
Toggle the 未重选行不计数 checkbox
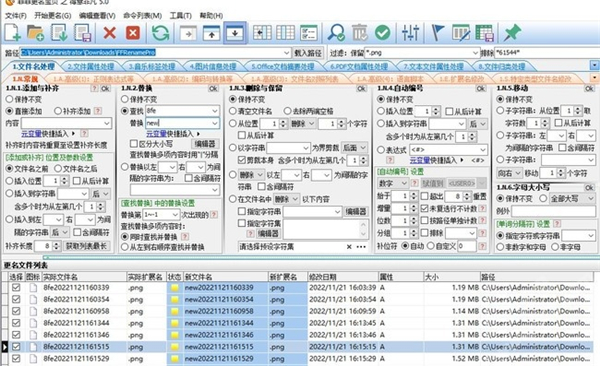click(424, 208)
